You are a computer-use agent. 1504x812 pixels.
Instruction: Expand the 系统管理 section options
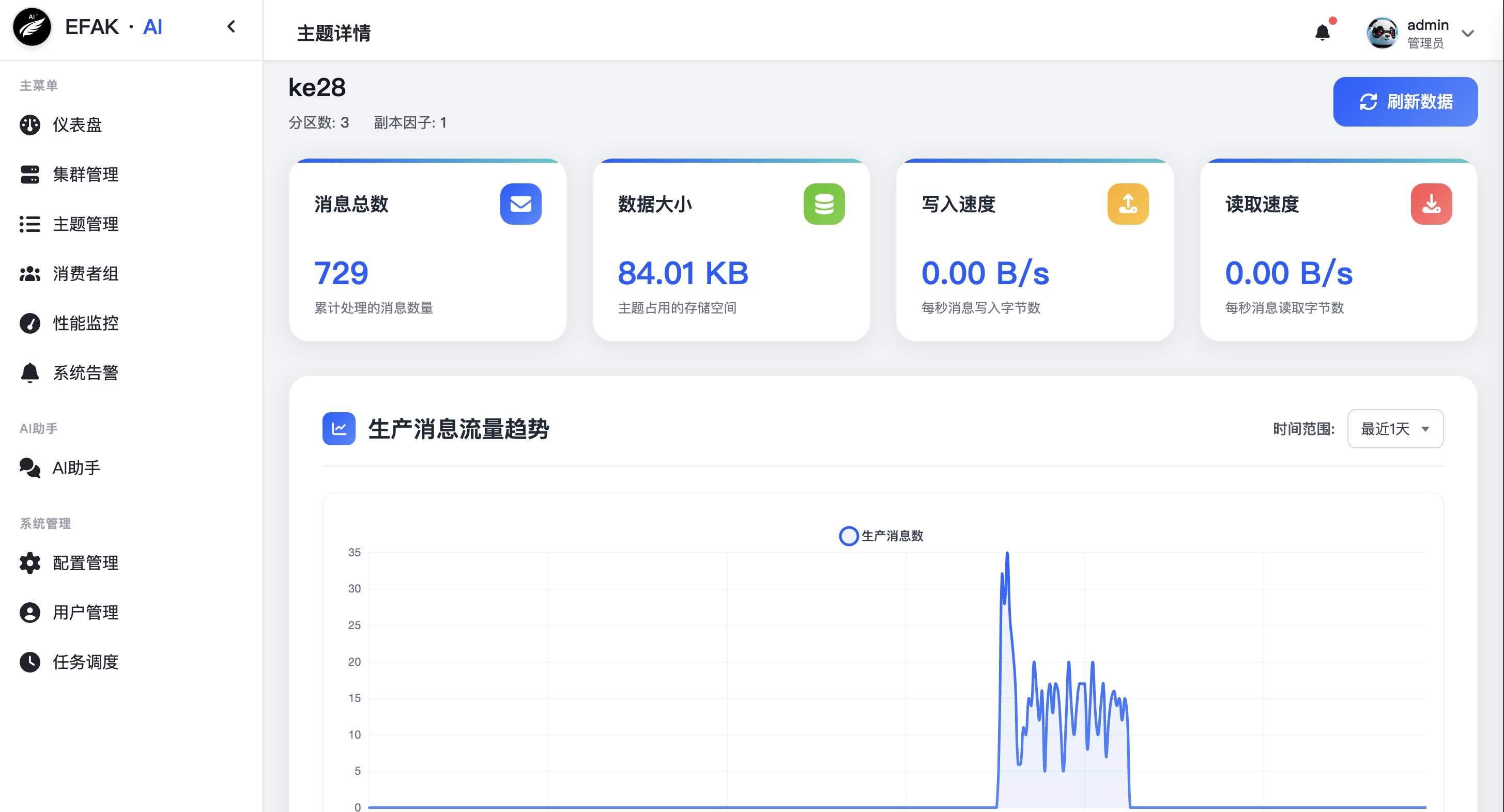point(44,523)
